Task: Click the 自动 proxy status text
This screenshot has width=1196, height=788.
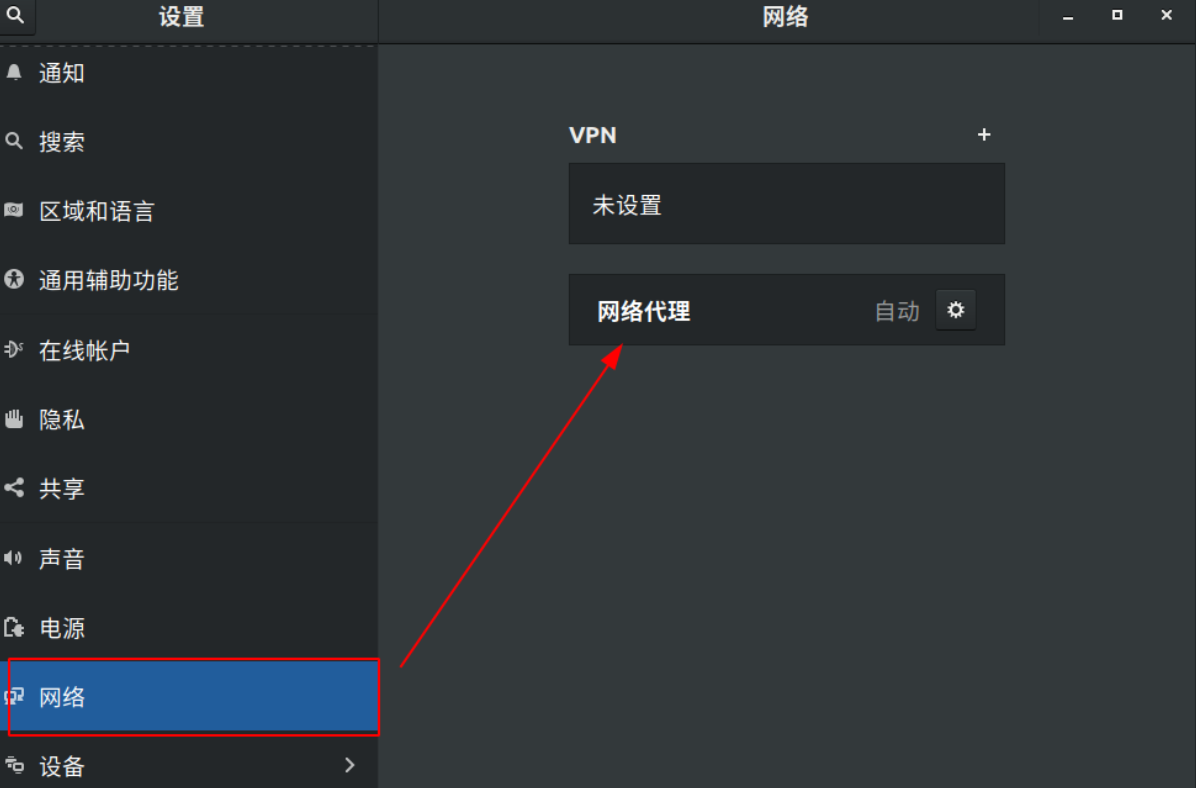Action: coord(897,311)
